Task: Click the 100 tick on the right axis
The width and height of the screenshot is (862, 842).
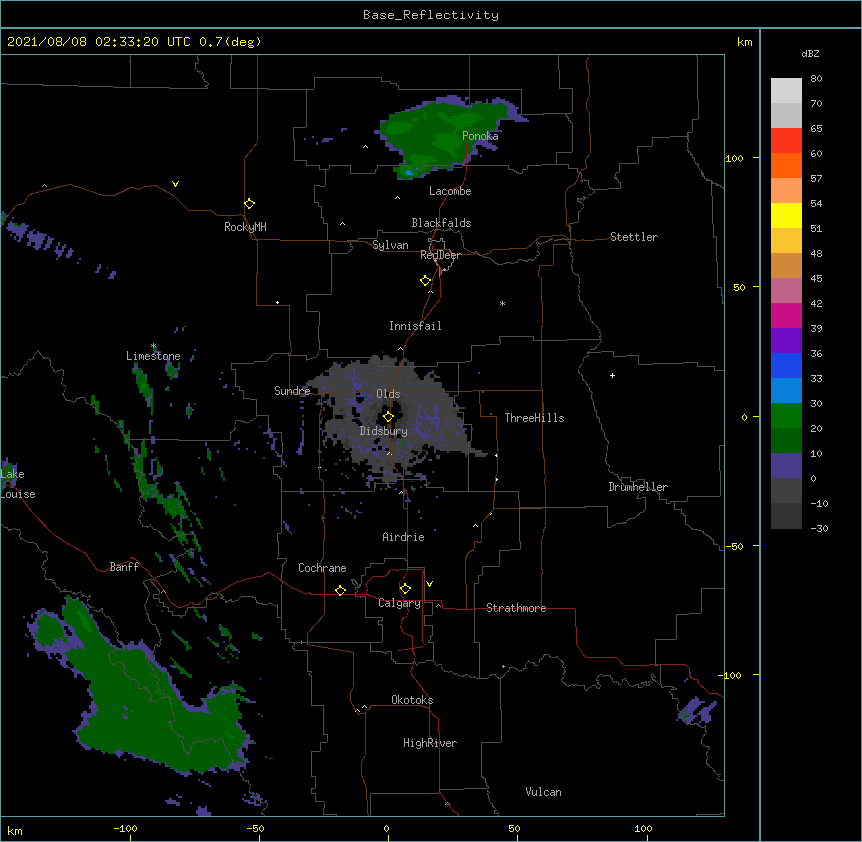Action: [x=734, y=158]
